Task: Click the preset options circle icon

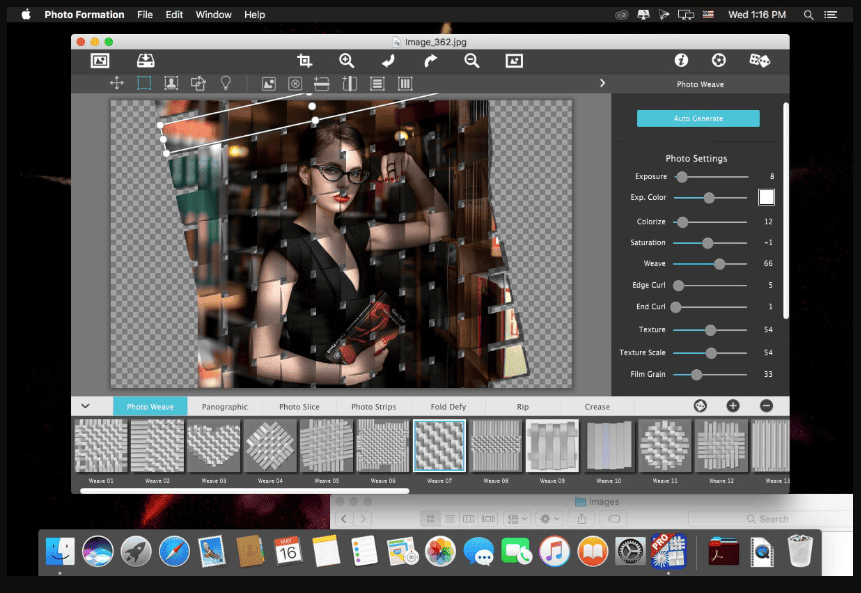Action: pyautogui.click(x=700, y=406)
